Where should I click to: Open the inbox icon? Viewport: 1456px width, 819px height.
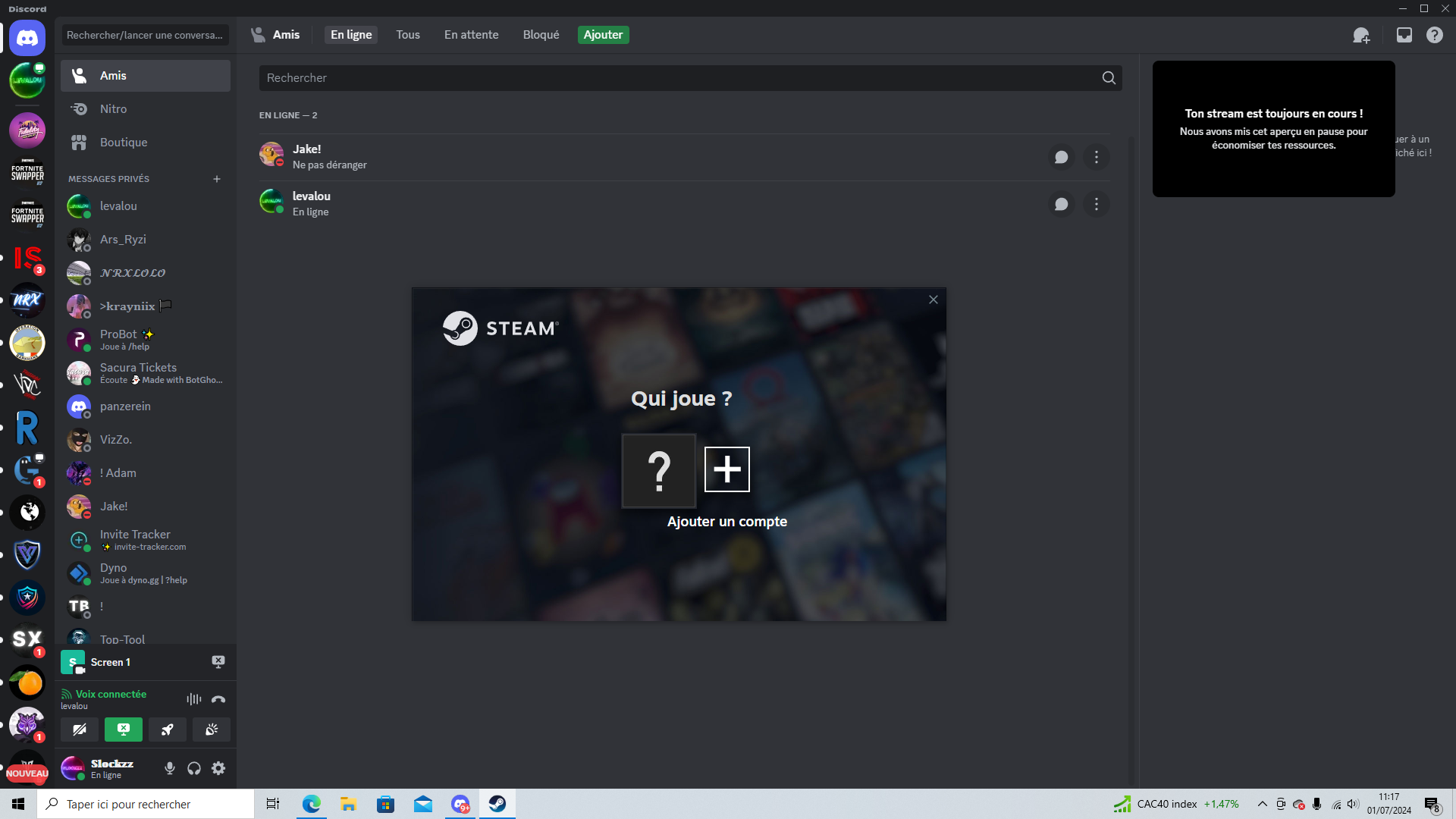coord(1404,35)
